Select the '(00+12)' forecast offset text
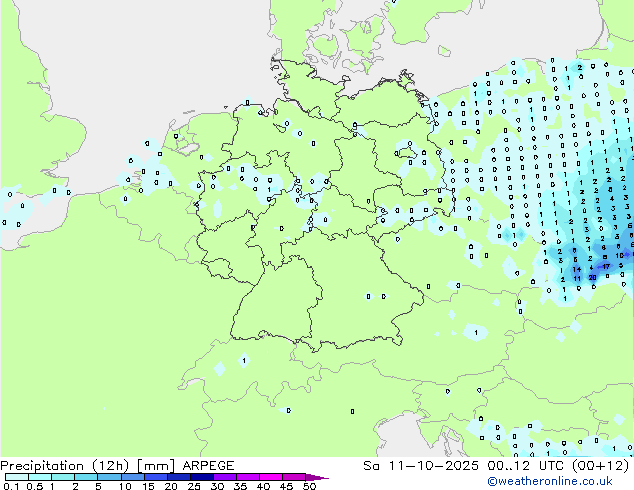 pyautogui.click(x=601, y=466)
